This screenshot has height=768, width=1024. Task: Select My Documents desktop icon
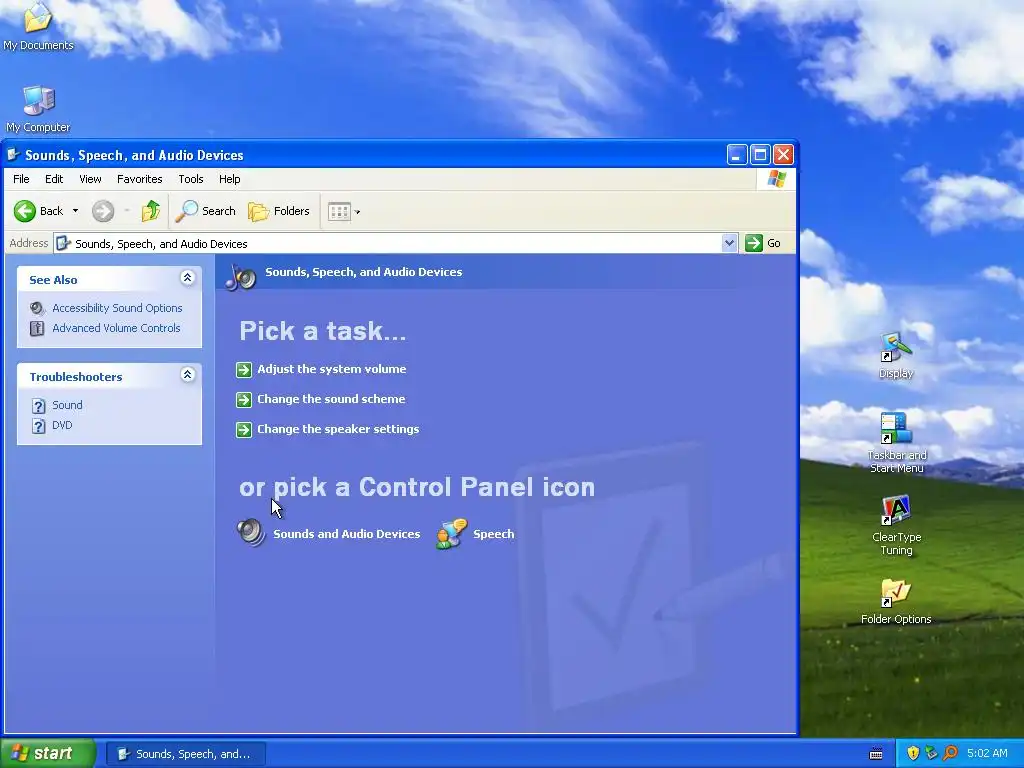pyautogui.click(x=38, y=27)
